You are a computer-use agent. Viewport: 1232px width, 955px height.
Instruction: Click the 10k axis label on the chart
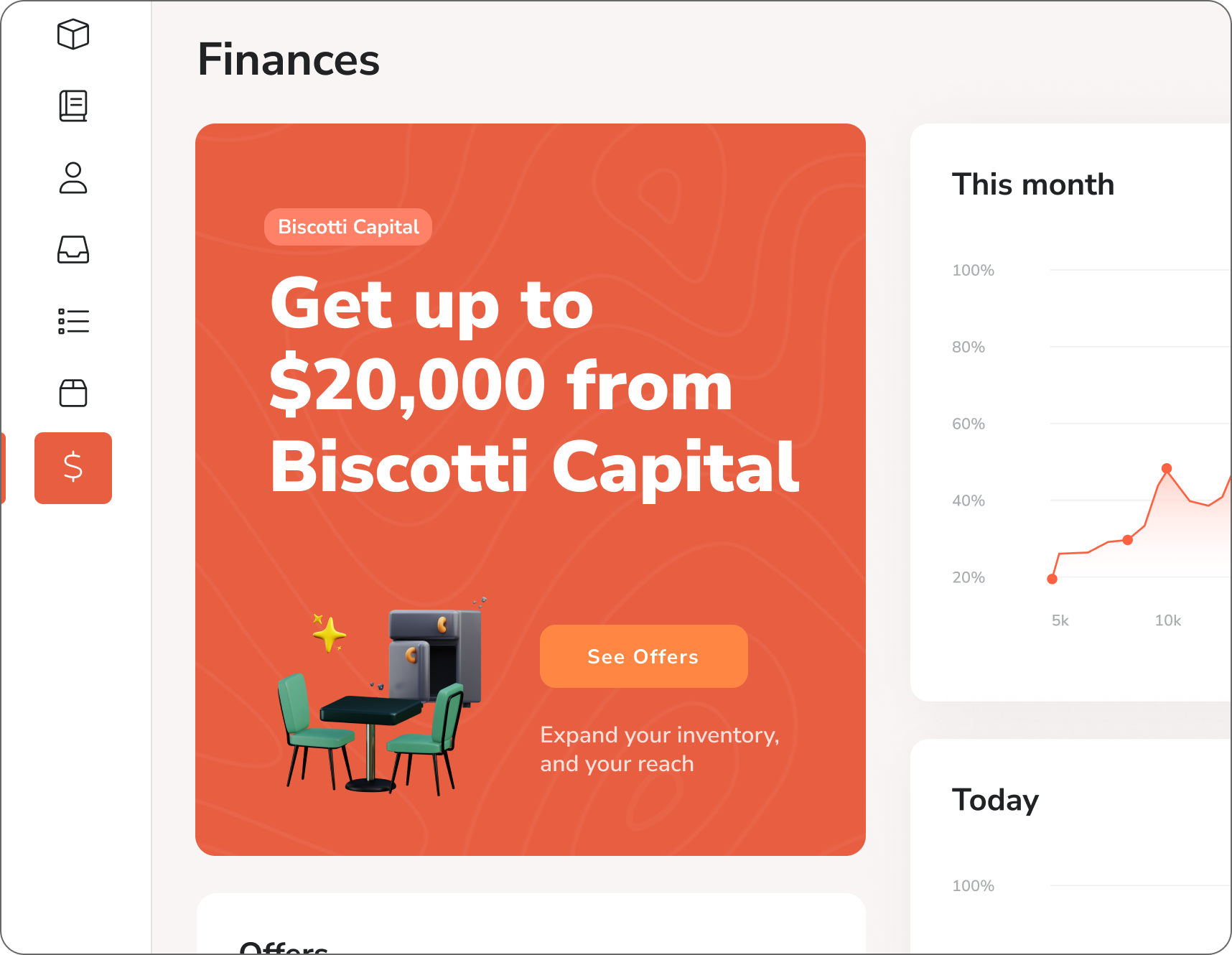tap(1167, 620)
